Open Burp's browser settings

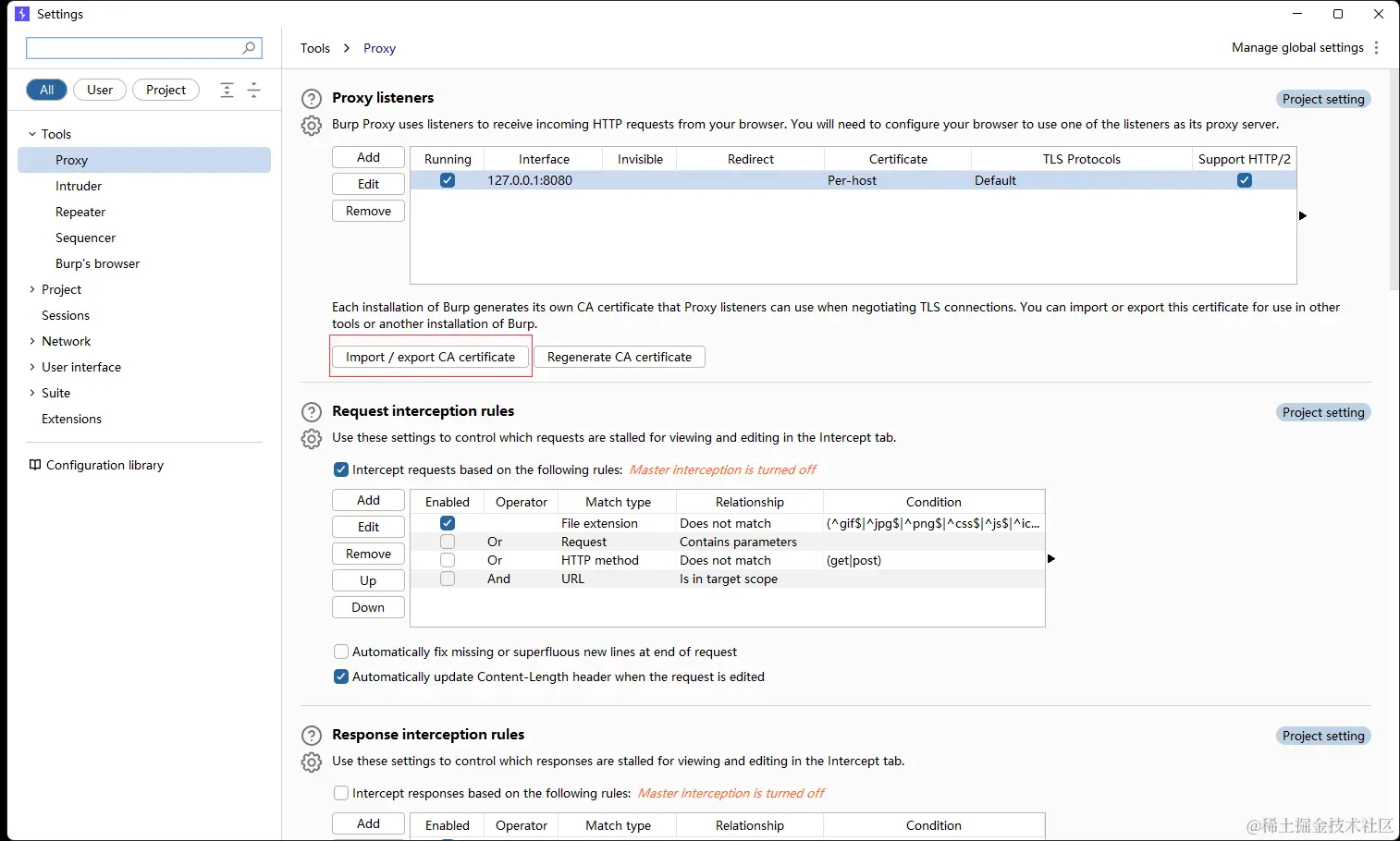point(97,263)
